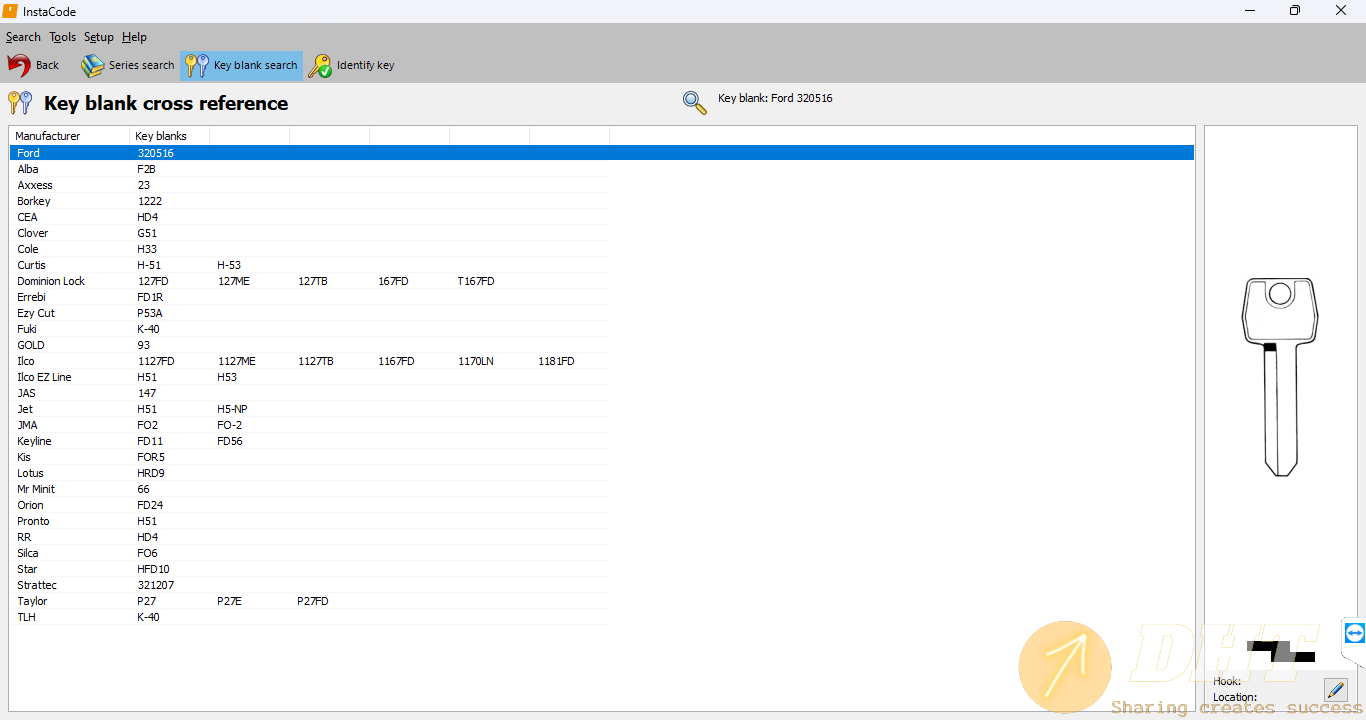Image resolution: width=1366 pixels, height=720 pixels.
Task: Open Series search via books icon
Action: (x=93, y=66)
